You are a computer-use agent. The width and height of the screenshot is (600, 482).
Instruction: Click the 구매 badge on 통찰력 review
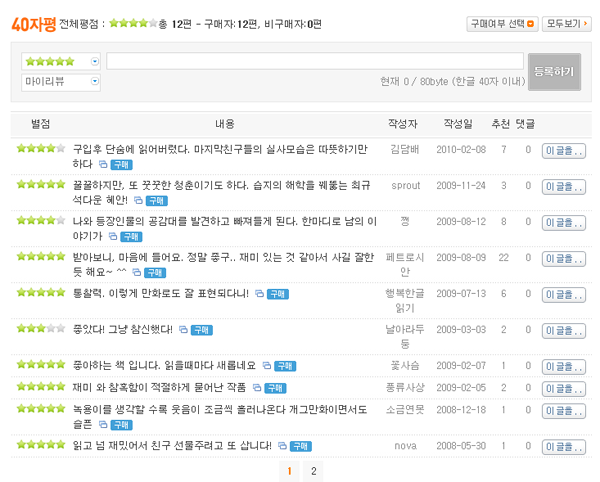278,294
